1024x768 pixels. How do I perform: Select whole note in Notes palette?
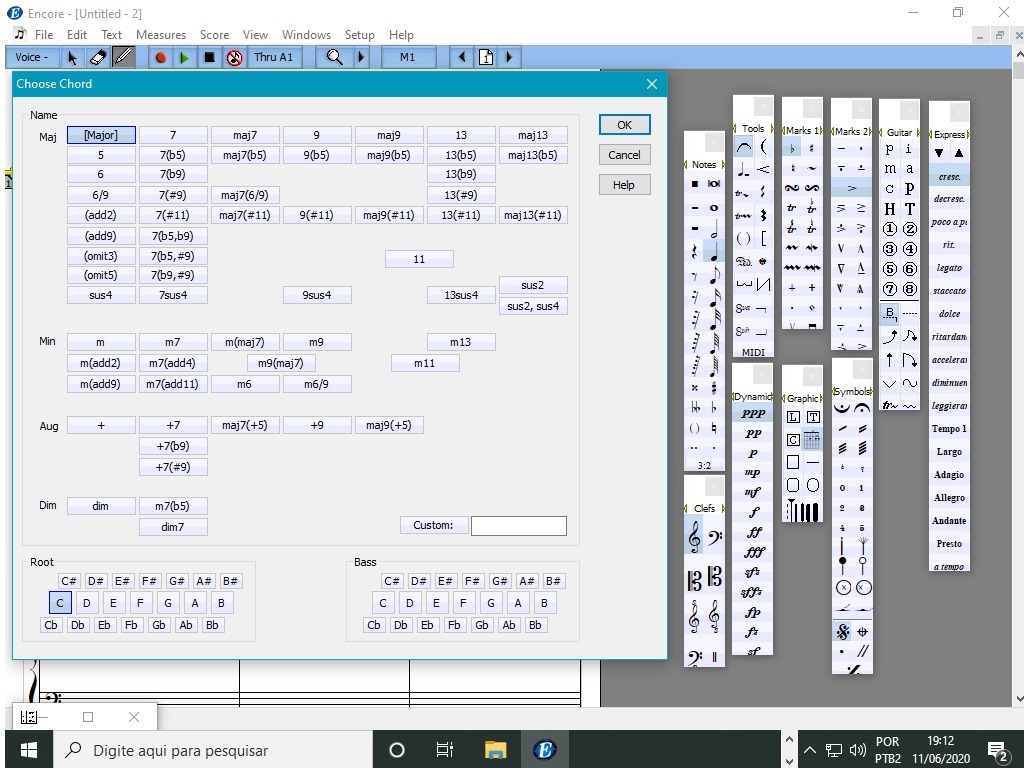tap(714, 208)
